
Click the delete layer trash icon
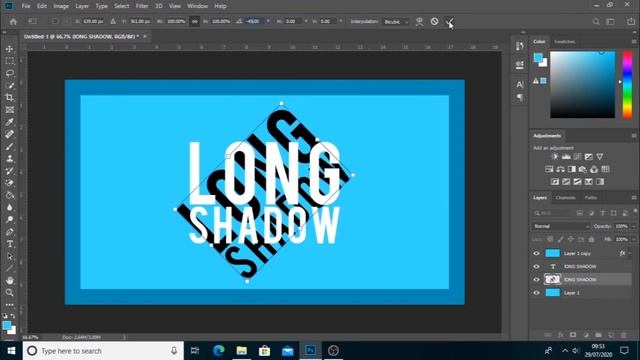click(623, 335)
